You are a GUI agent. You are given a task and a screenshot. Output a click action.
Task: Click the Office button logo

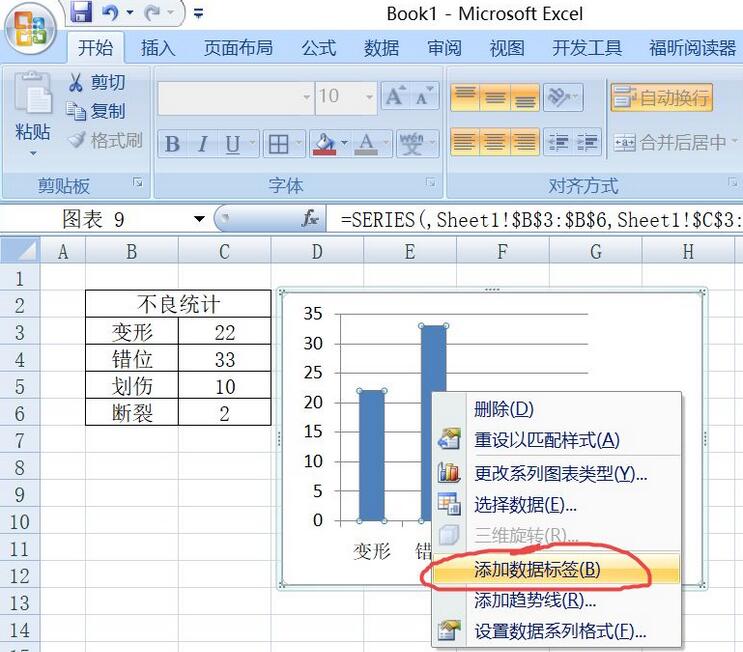30,29
